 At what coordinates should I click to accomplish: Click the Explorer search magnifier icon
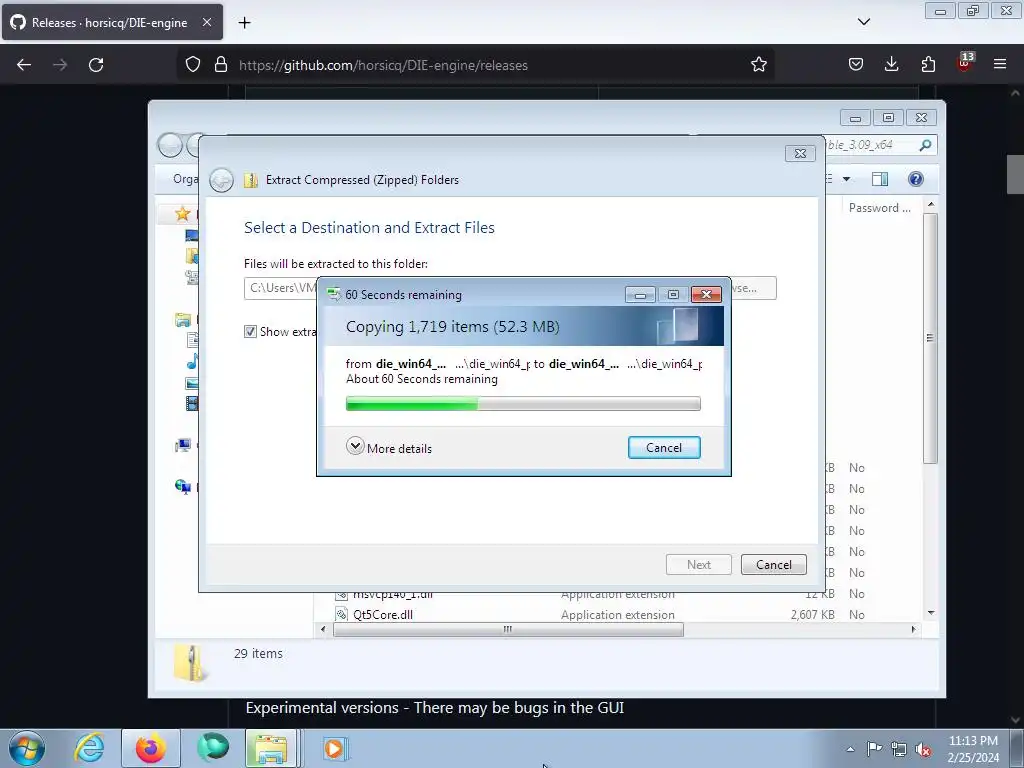click(x=925, y=145)
